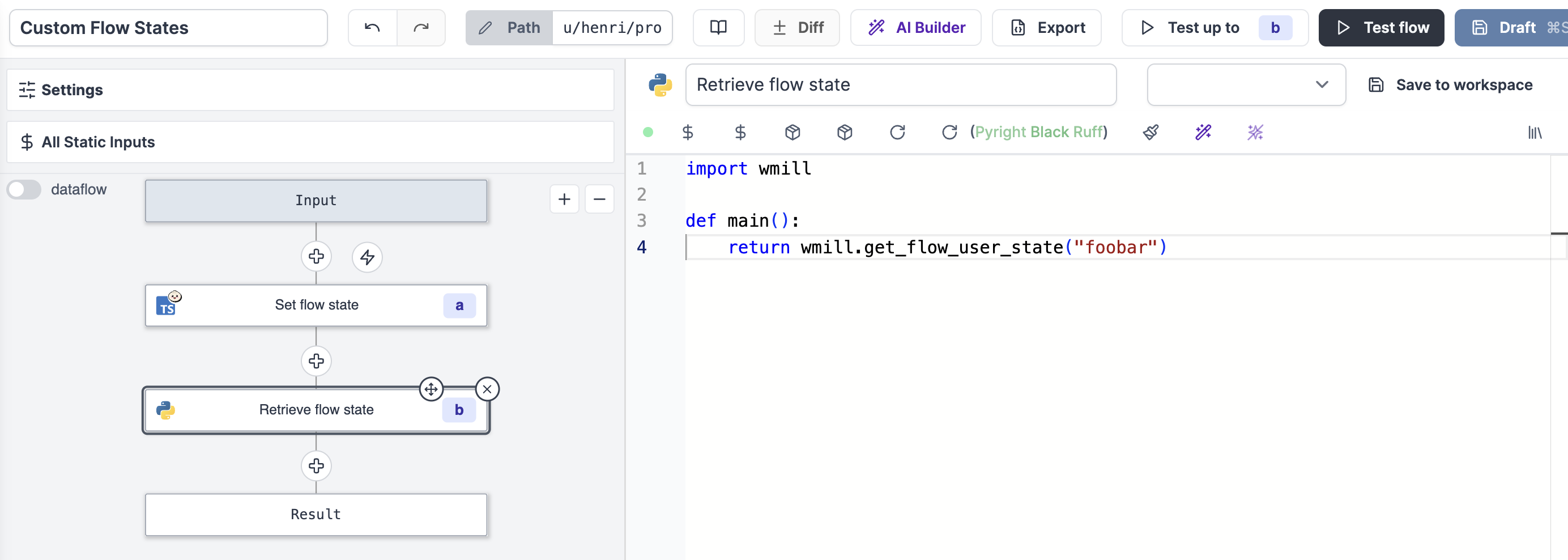This screenshot has width=1568, height=560.
Task: Select the Set flow state node
Action: tap(316, 306)
